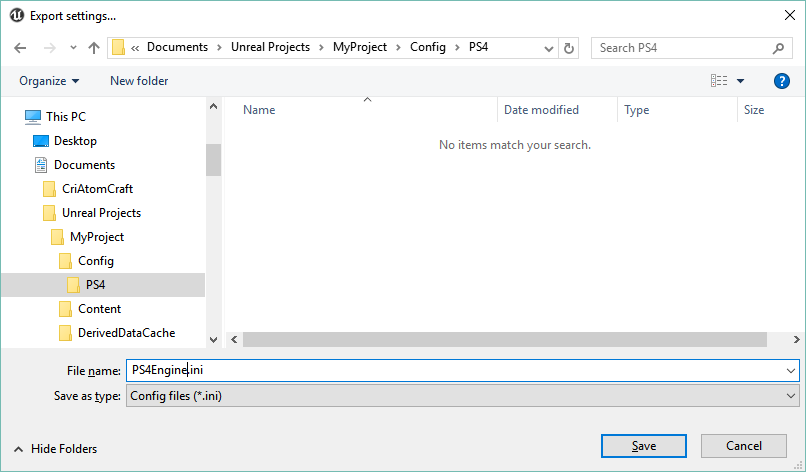Screen dimensions: 806x472
Task: Click PS4 in the address path
Action: click(x=478, y=47)
